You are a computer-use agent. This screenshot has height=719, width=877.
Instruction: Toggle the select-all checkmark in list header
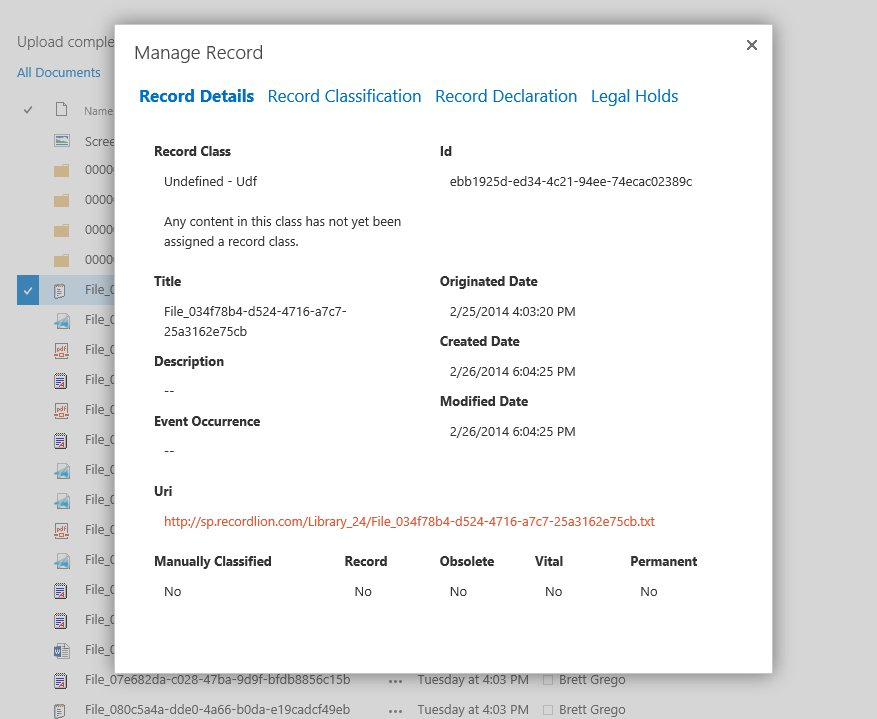[28, 110]
